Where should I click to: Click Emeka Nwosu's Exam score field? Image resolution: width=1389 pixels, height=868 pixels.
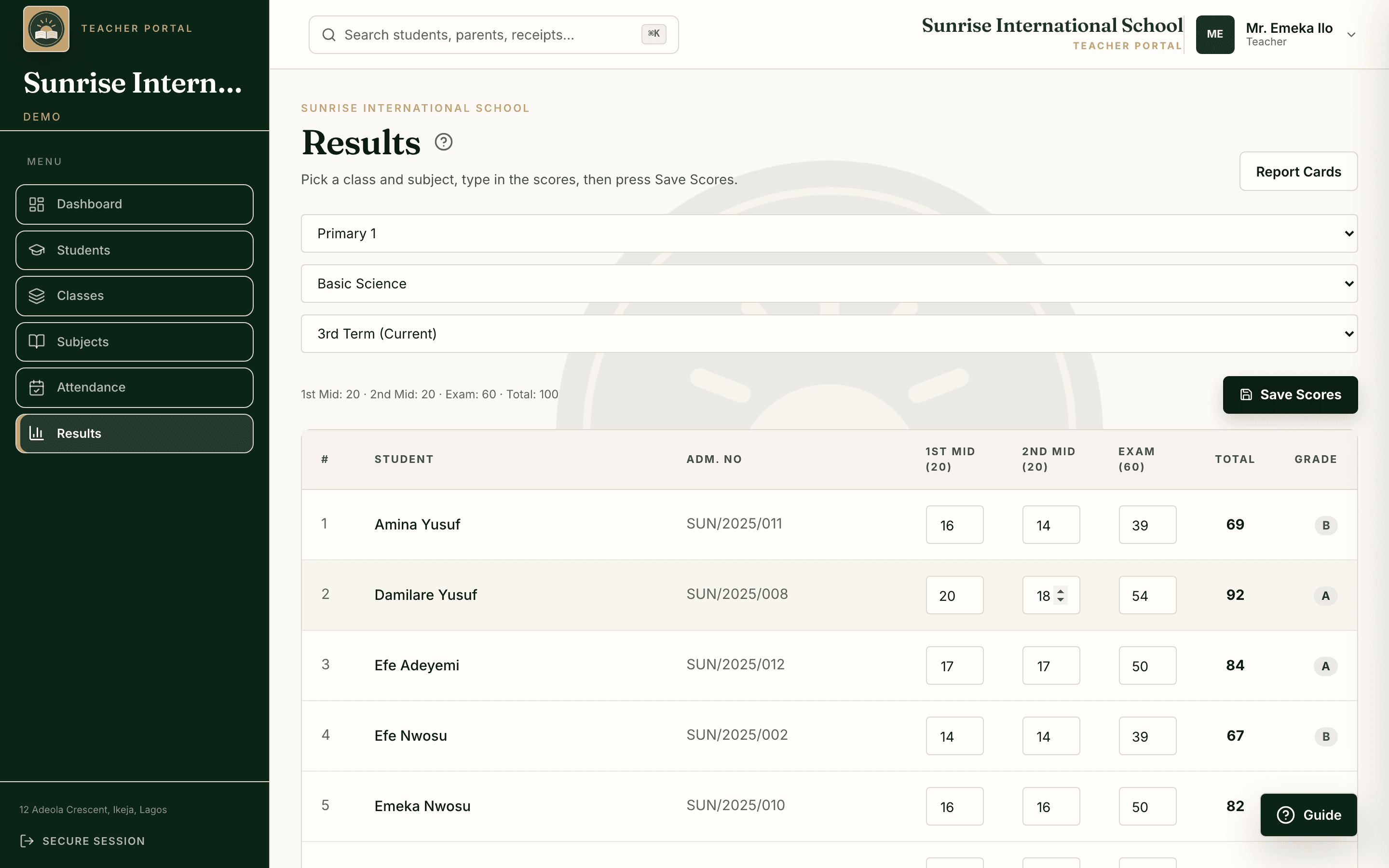click(1147, 807)
